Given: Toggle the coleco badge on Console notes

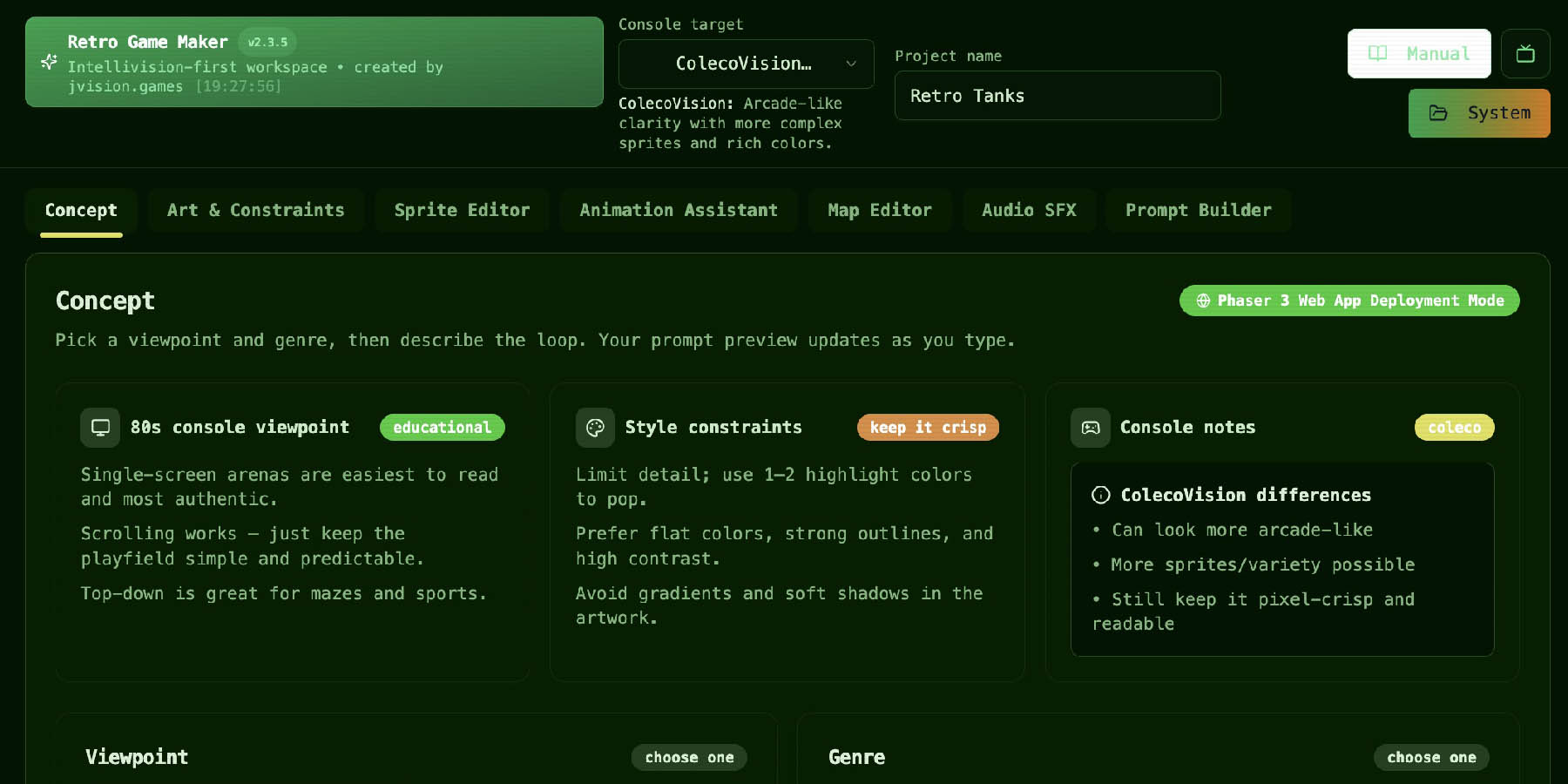Looking at the screenshot, I should [1454, 427].
